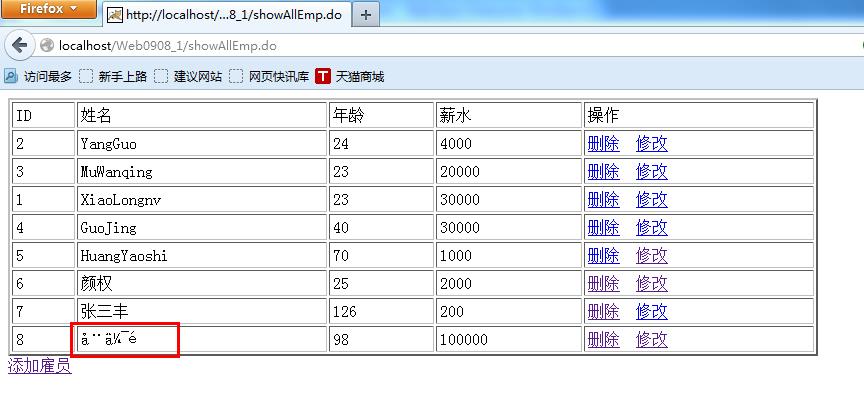The height and width of the screenshot is (406, 864).
Task: Click the name cell HuangYaoshi
Action: pyautogui.click(x=202, y=256)
